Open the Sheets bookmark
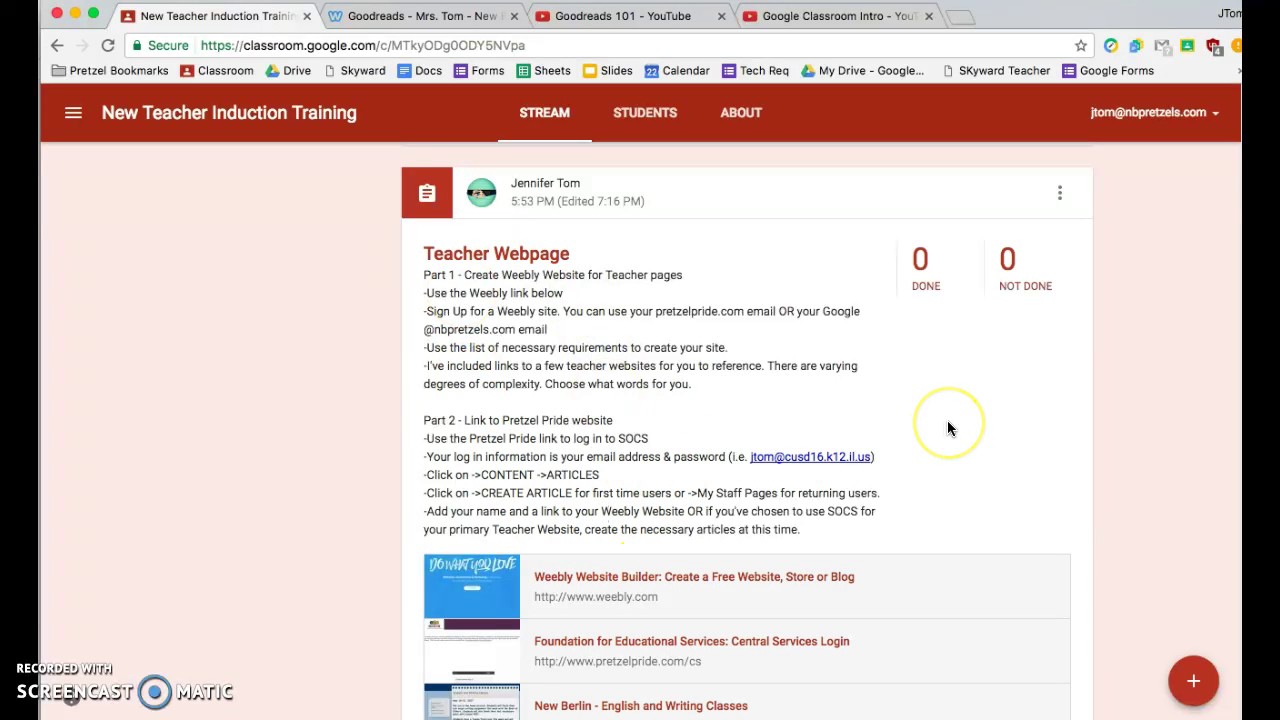The image size is (1280, 720). [x=543, y=71]
